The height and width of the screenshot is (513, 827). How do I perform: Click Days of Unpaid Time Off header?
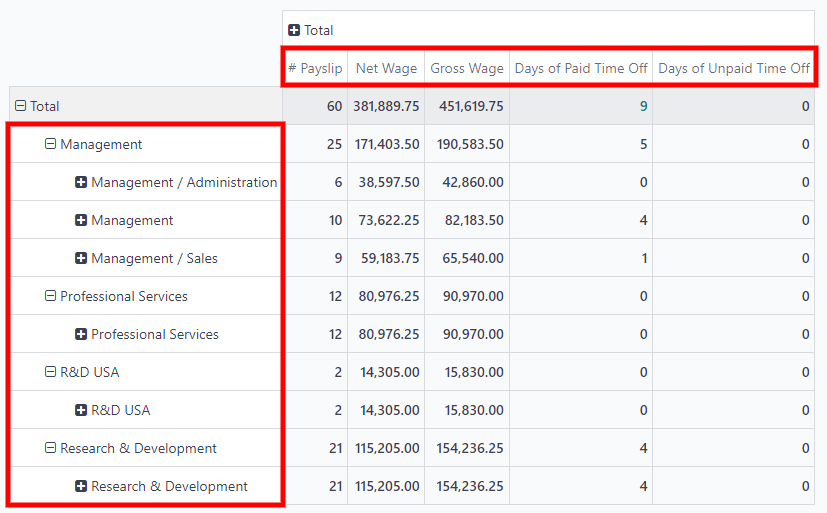734,68
